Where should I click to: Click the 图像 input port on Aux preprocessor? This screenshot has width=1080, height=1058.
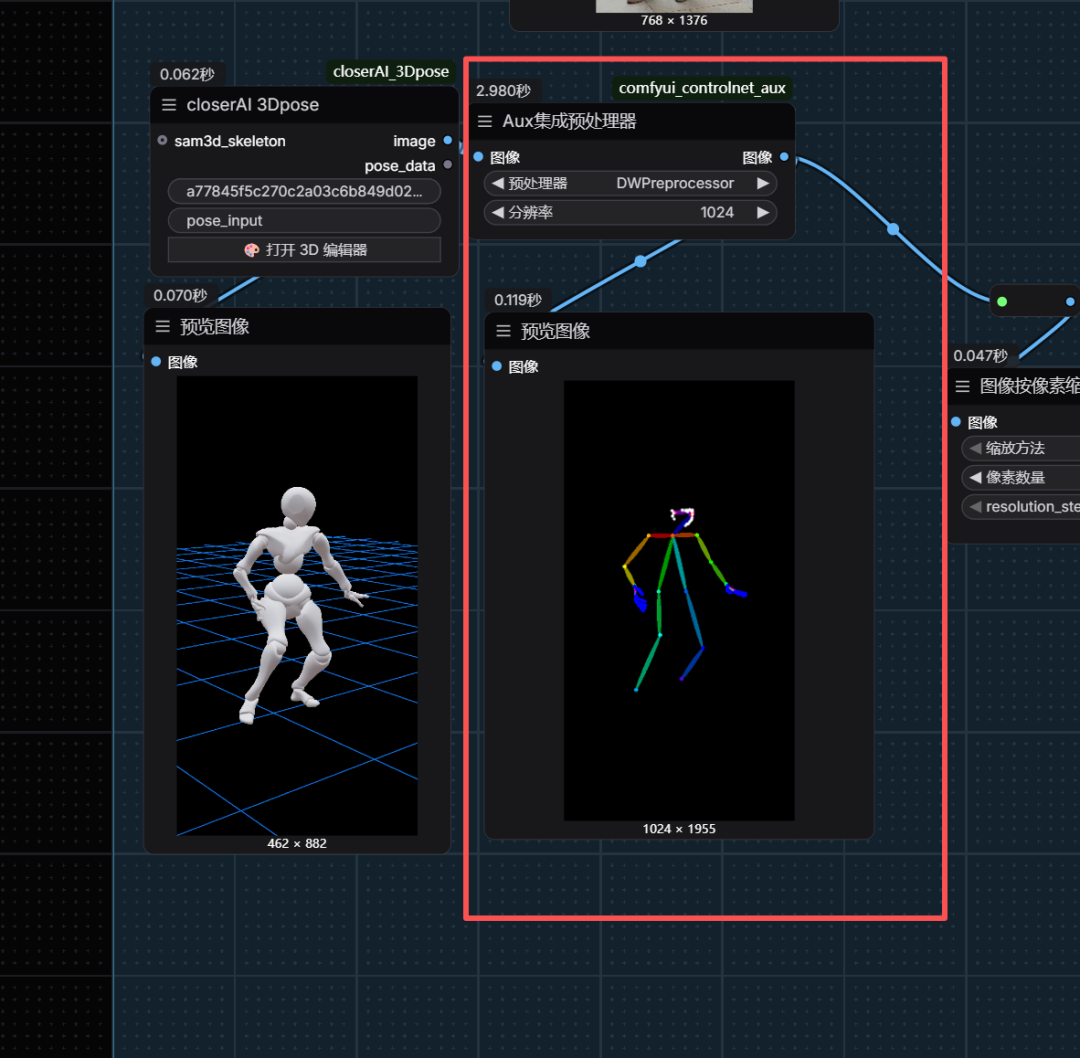pyautogui.click(x=479, y=157)
